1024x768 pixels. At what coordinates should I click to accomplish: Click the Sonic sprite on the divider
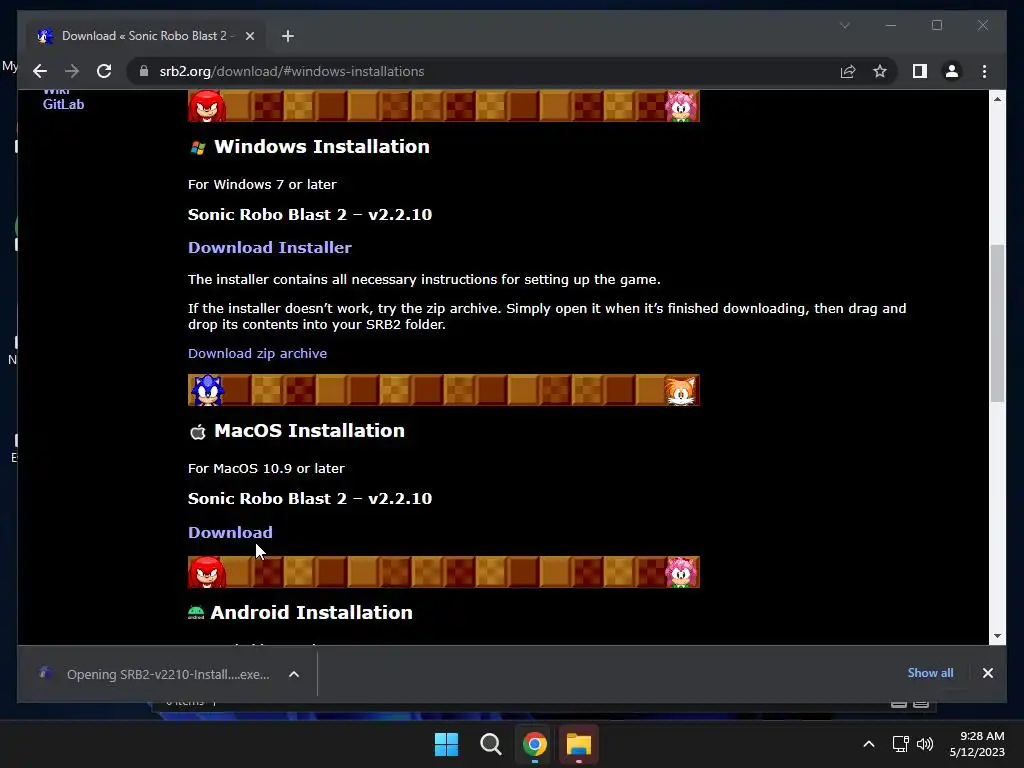(207, 390)
